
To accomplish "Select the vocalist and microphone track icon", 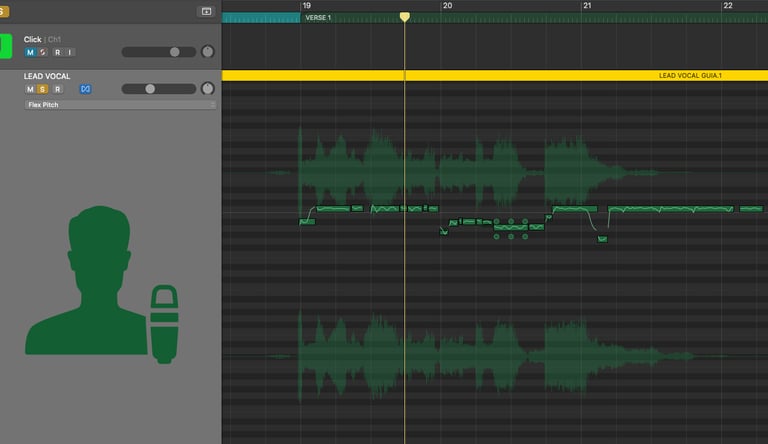I will point(102,284).
